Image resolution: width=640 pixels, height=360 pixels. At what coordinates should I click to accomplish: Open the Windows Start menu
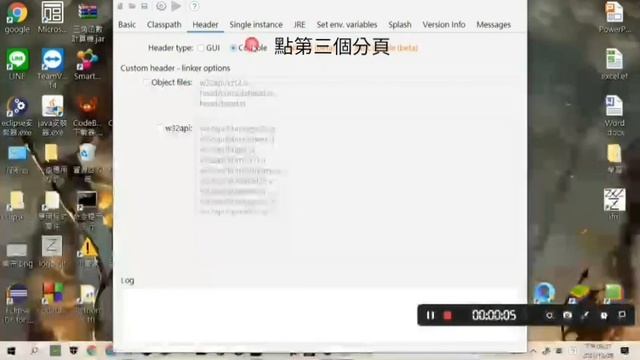(x=11, y=351)
